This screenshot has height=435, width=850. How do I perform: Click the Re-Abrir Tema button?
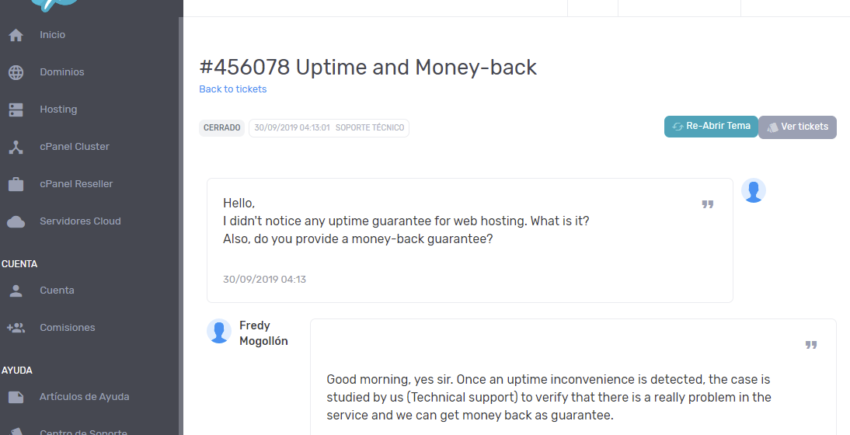click(711, 126)
